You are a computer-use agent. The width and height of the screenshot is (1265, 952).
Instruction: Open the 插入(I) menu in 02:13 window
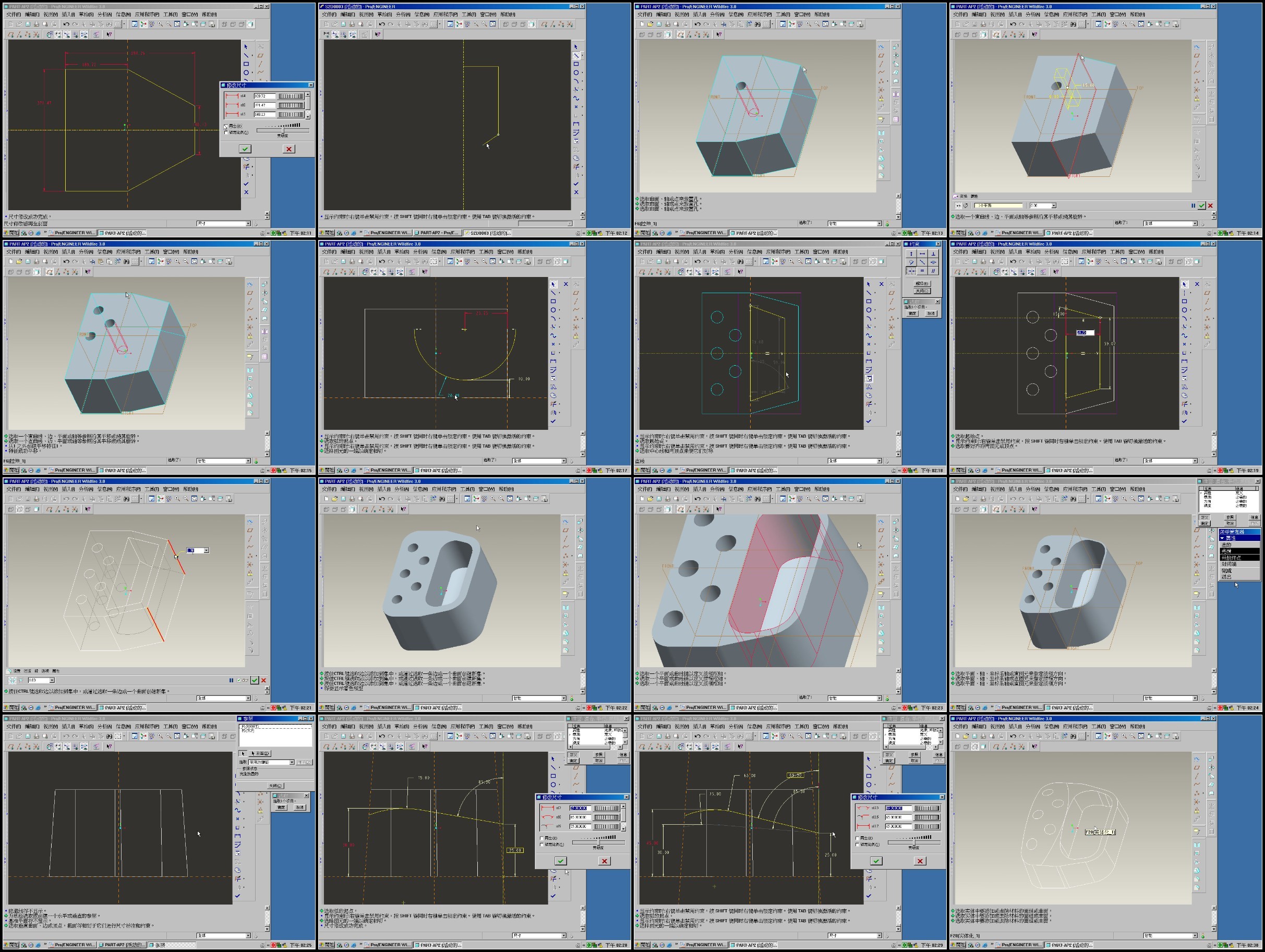point(700,14)
